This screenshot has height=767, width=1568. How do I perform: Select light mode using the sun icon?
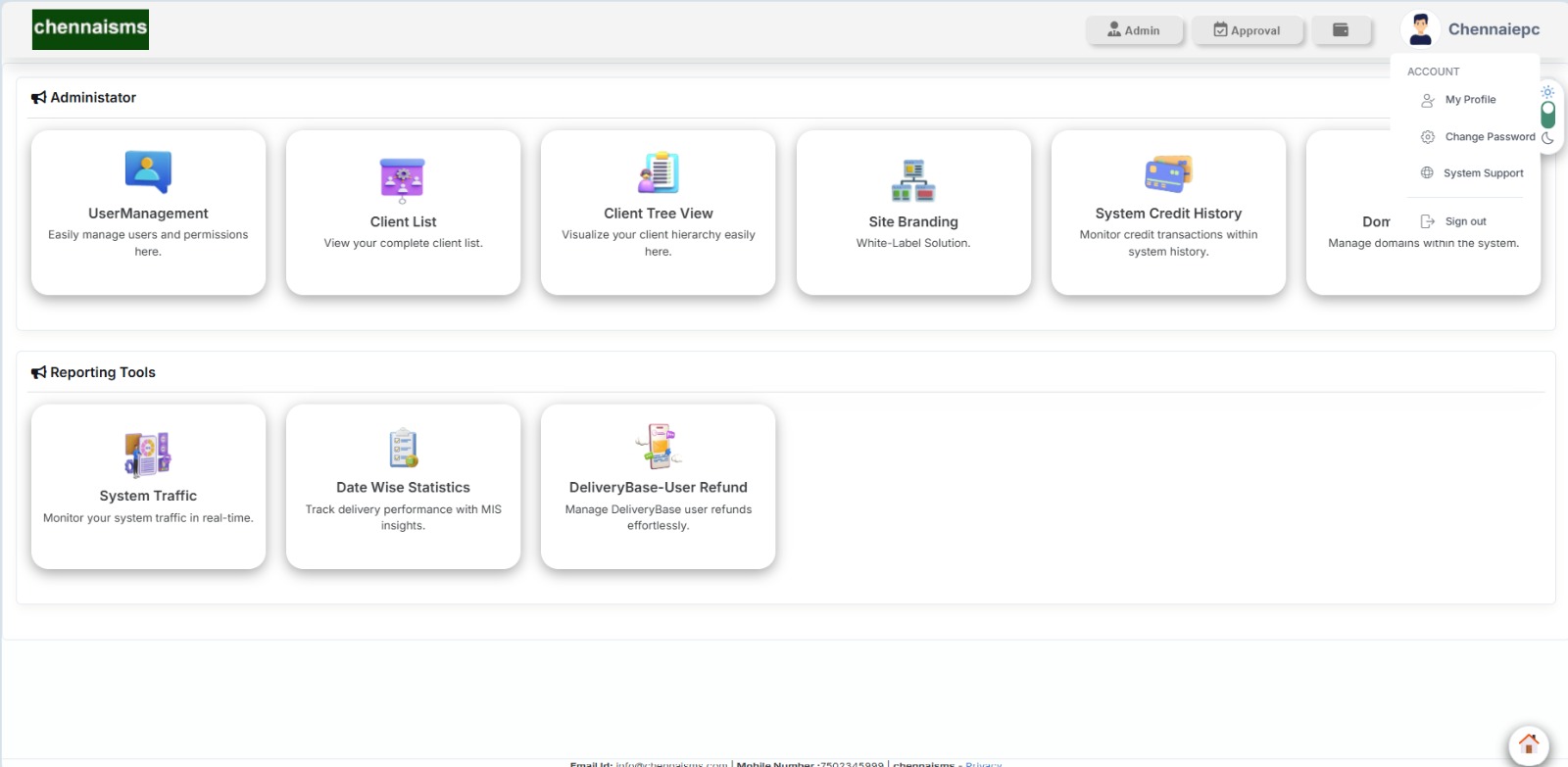1547,92
